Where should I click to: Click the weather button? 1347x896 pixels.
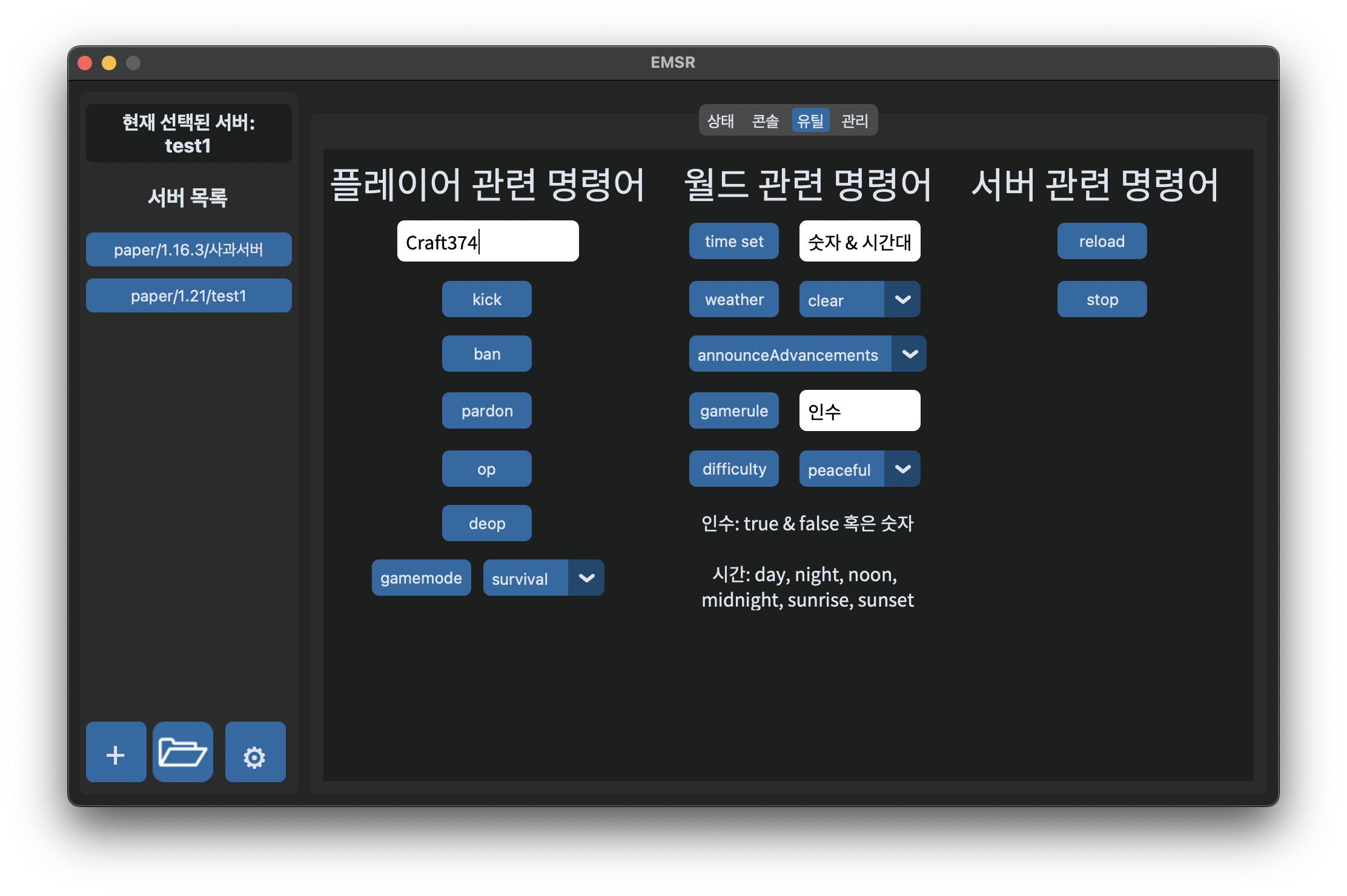pos(733,299)
